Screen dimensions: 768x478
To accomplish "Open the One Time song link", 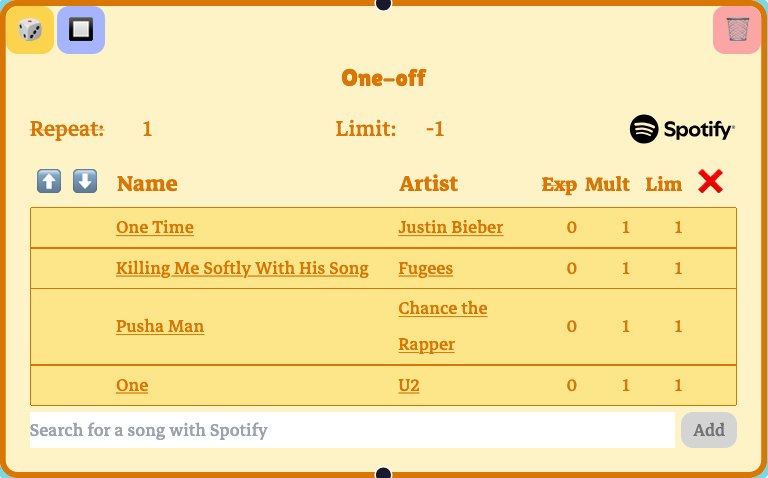I will pyautogui.click(x=155, y=227).
